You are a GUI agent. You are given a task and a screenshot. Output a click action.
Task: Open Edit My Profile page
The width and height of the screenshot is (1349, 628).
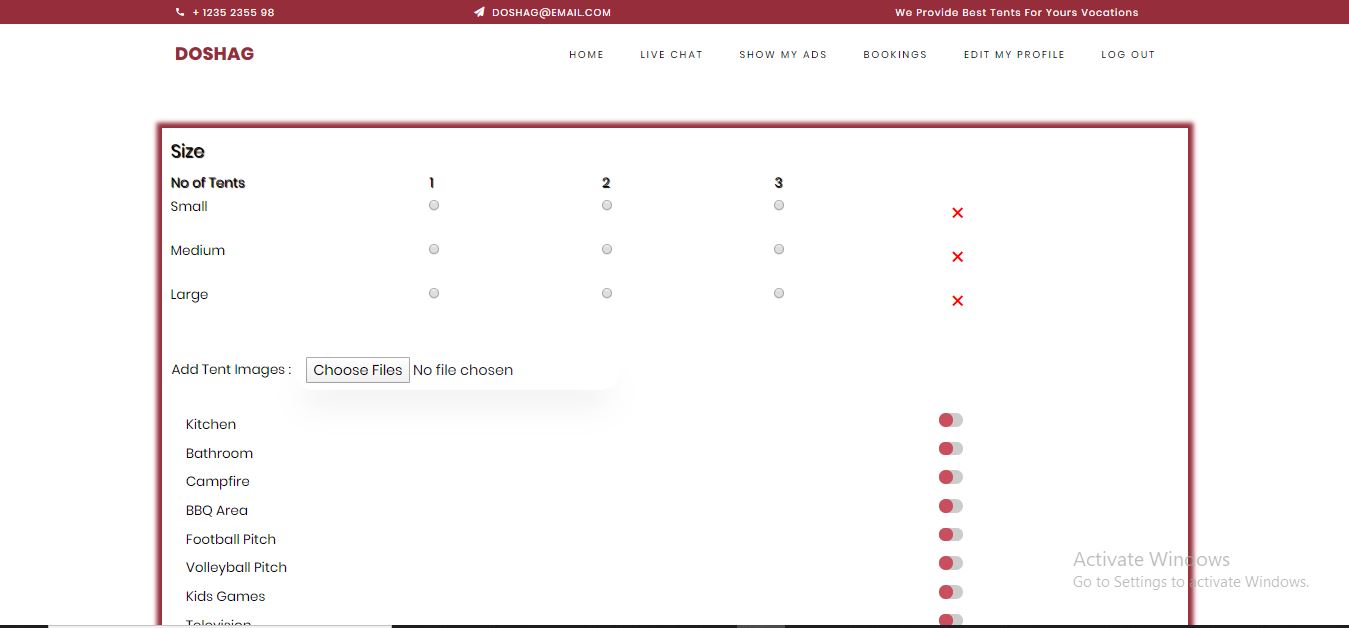pyautogui.click(x=1014, y=55)
